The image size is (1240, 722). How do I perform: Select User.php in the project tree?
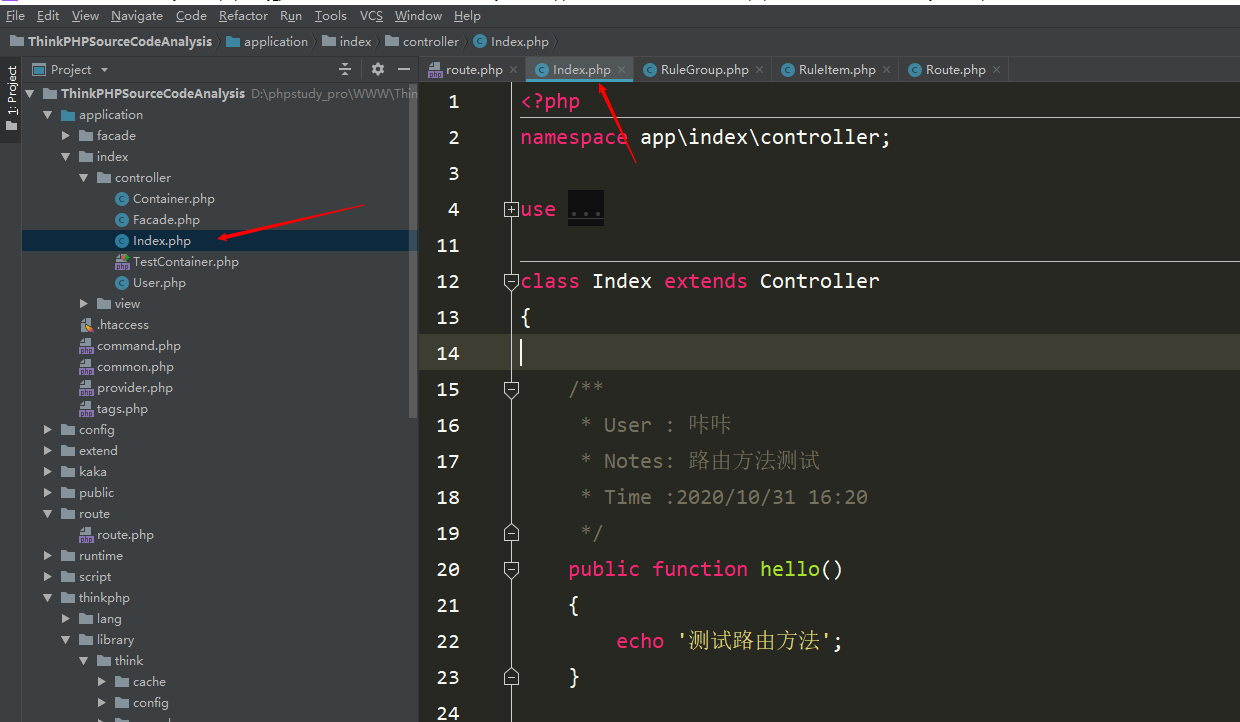[159, 283]
